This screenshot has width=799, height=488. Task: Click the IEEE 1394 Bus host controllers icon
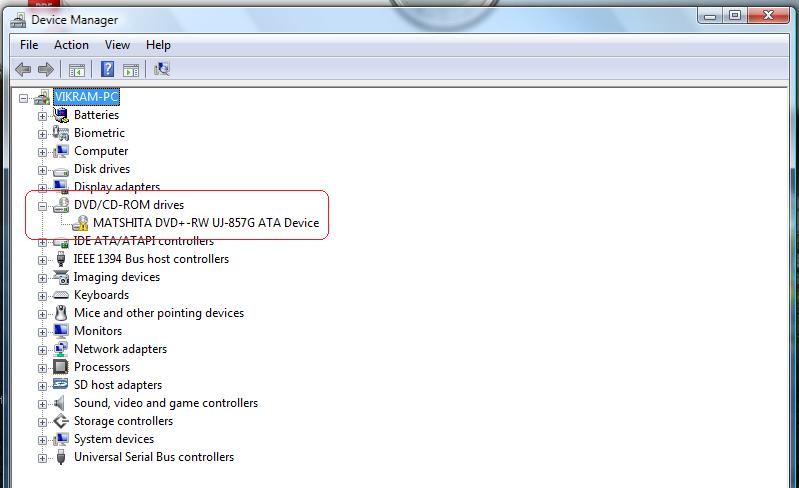point(61,259)
